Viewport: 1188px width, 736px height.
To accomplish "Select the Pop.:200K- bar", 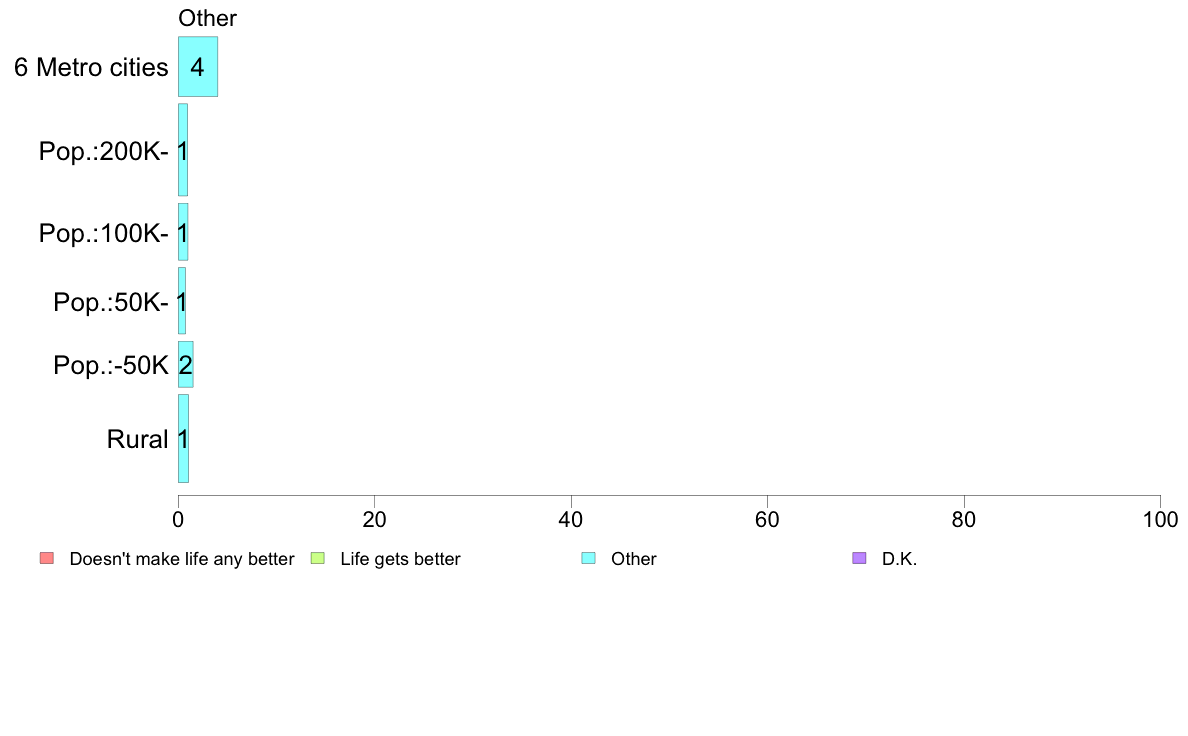I will pos(183,150).
